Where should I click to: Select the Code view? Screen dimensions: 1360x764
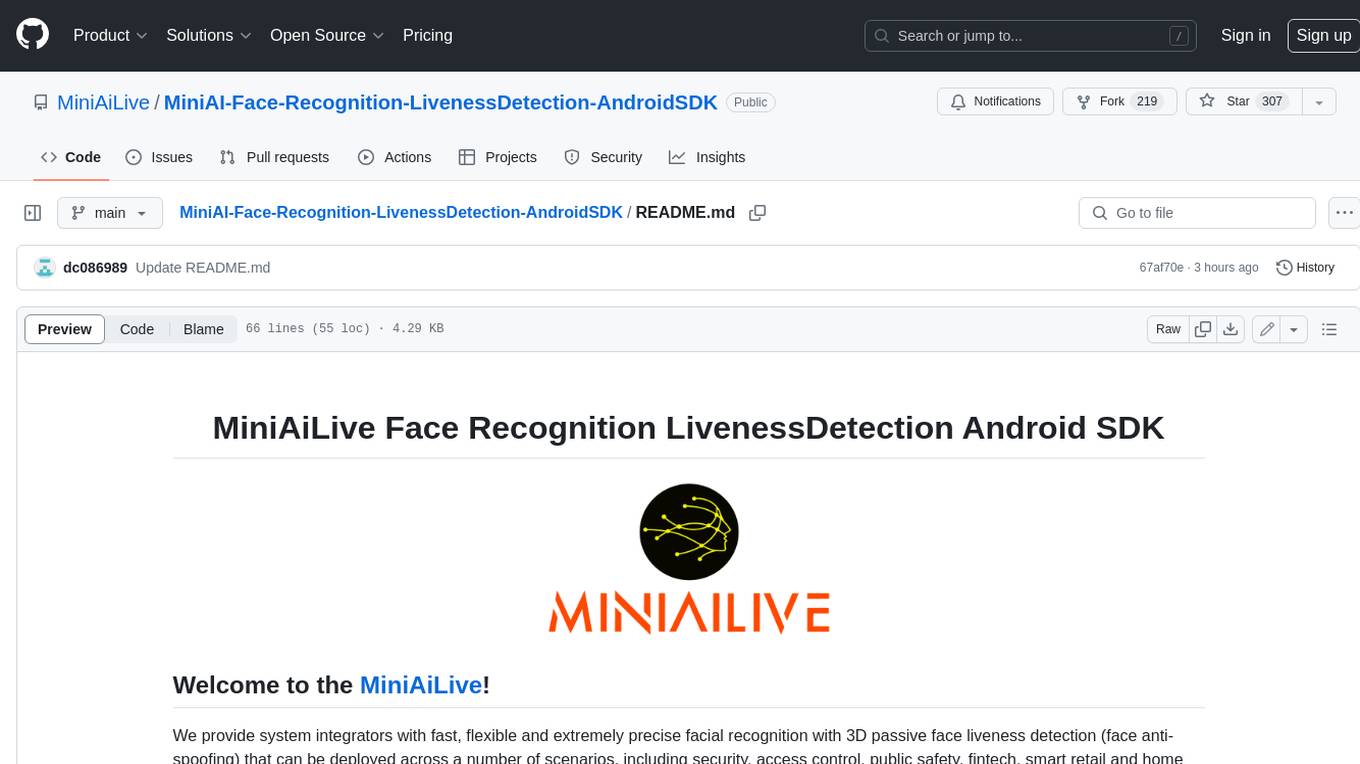pyautogui.click(x=137, y=329)
